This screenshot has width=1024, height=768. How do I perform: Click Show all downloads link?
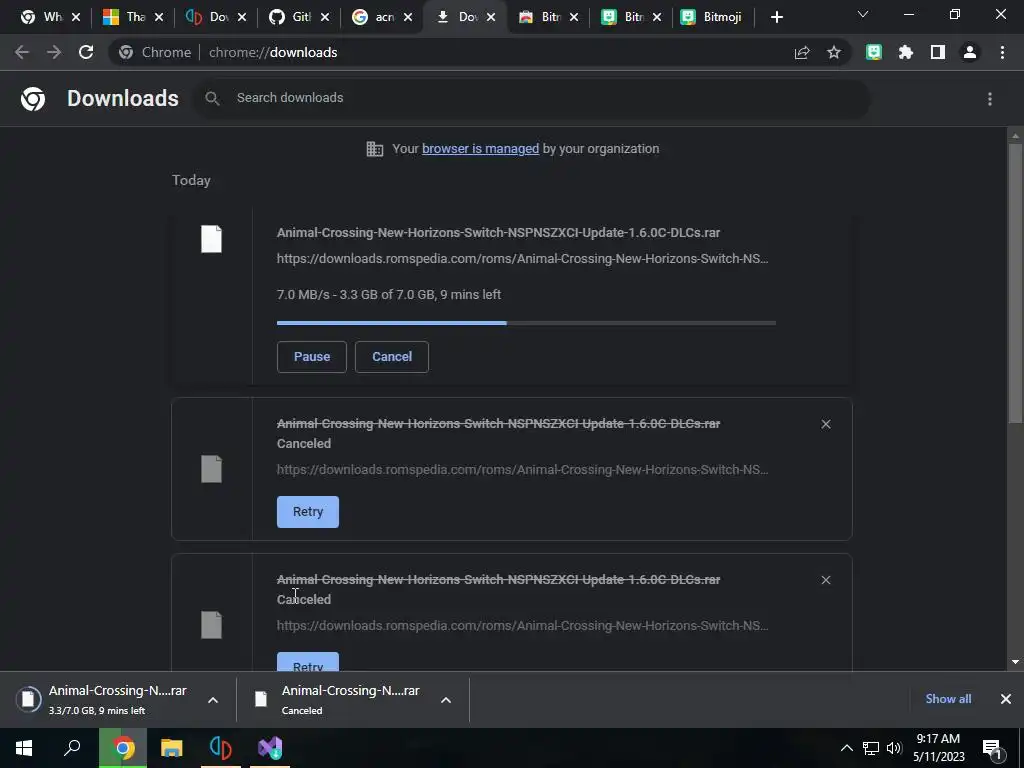tap(948, 699)
